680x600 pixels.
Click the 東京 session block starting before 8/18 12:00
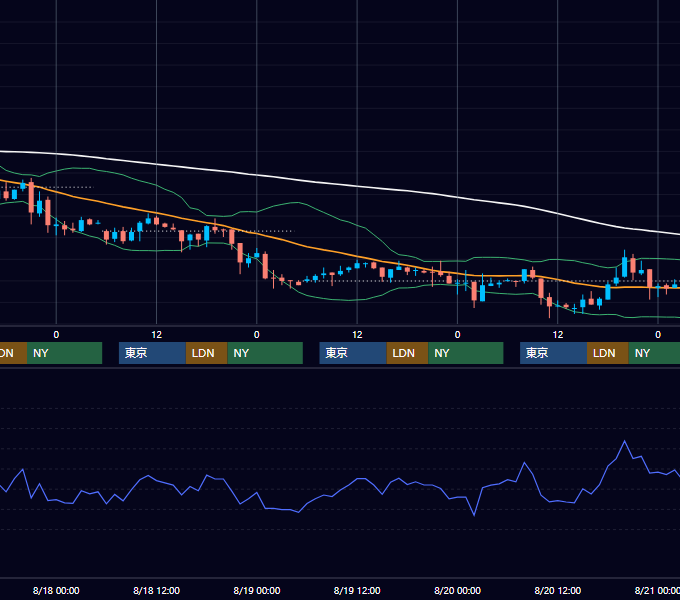152,353
